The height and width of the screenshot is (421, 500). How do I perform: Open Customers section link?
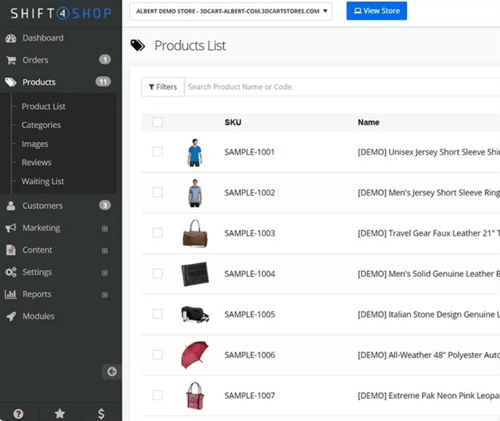coord(42,206)
